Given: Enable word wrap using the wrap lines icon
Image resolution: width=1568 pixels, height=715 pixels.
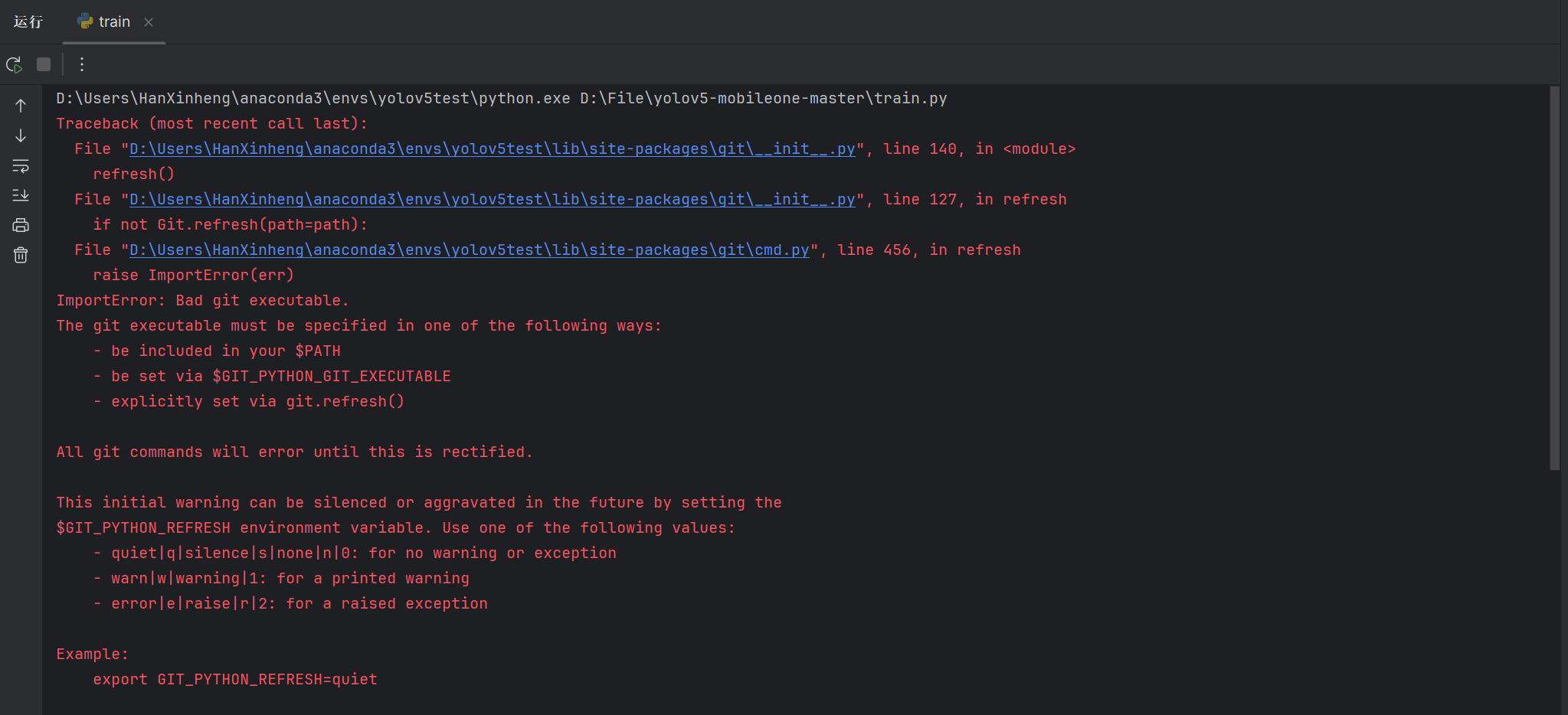Looking at the screenshot, I should click(20, 166).
